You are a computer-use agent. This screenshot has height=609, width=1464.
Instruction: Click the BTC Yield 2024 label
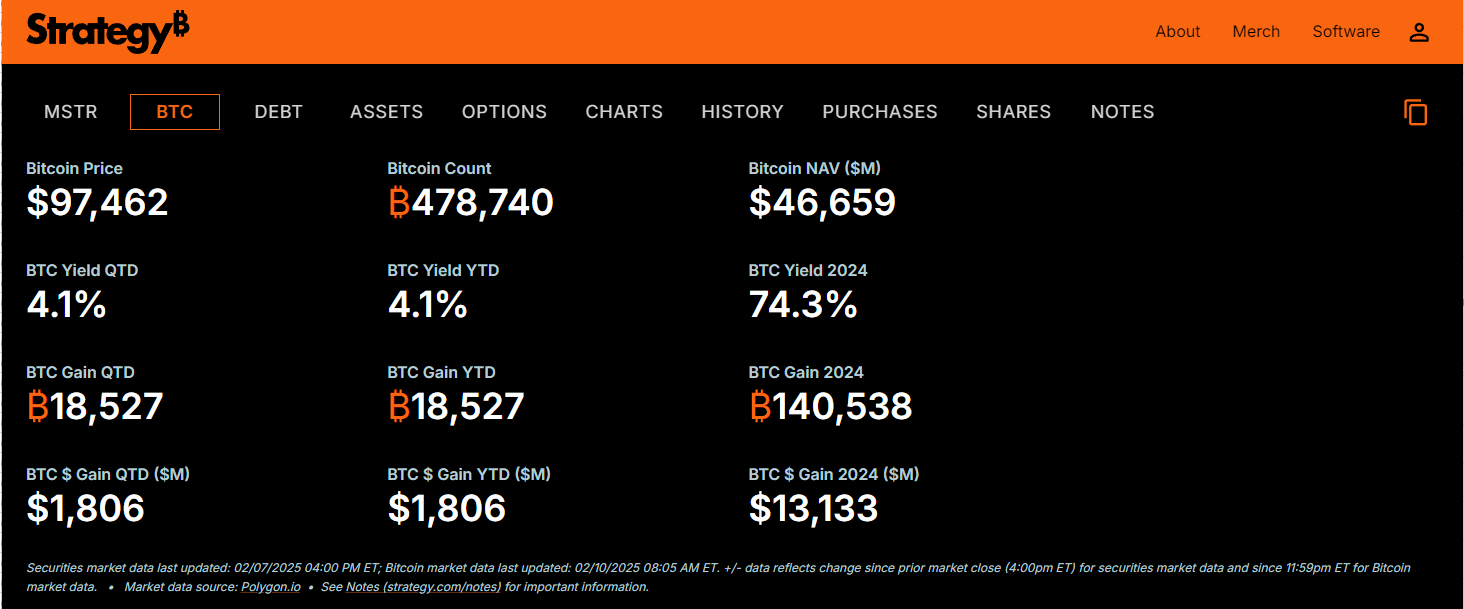click(808, 270)
